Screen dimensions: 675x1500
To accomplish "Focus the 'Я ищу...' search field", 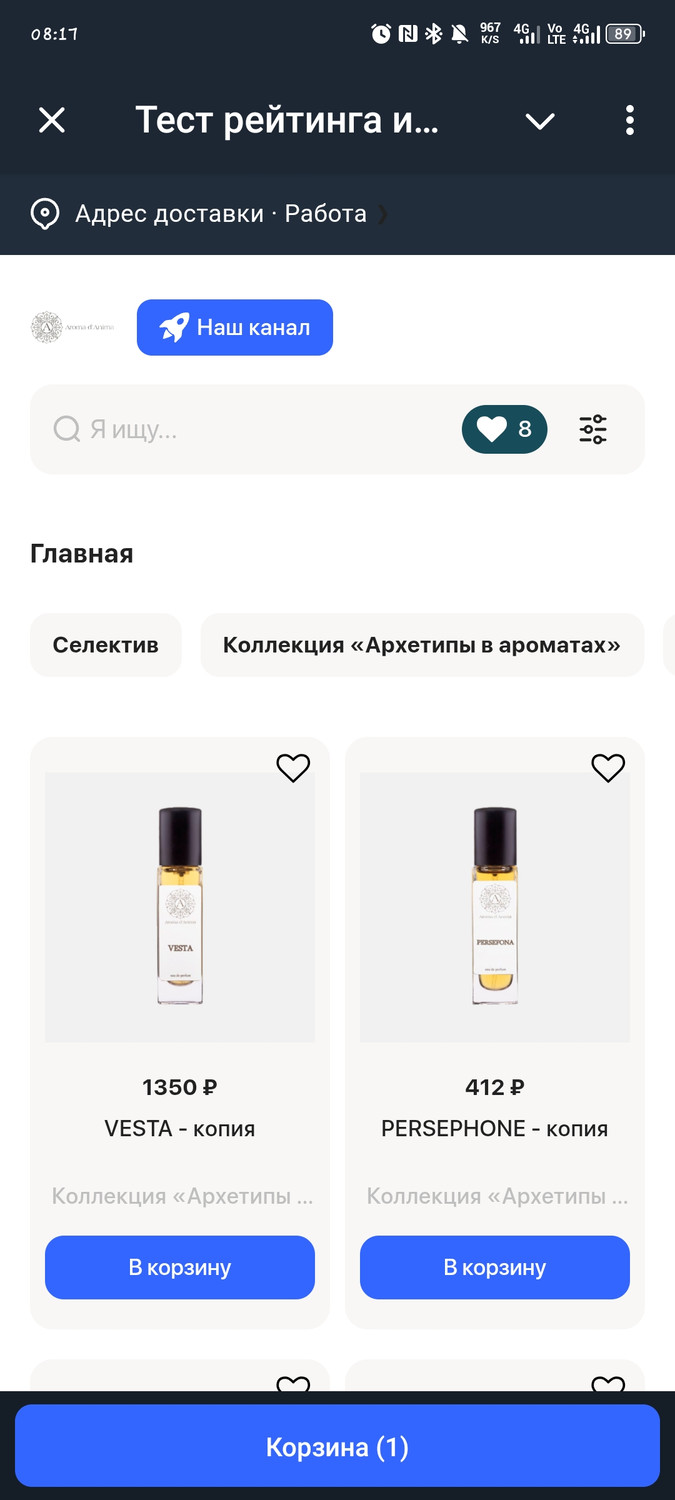I will [250, 430].
